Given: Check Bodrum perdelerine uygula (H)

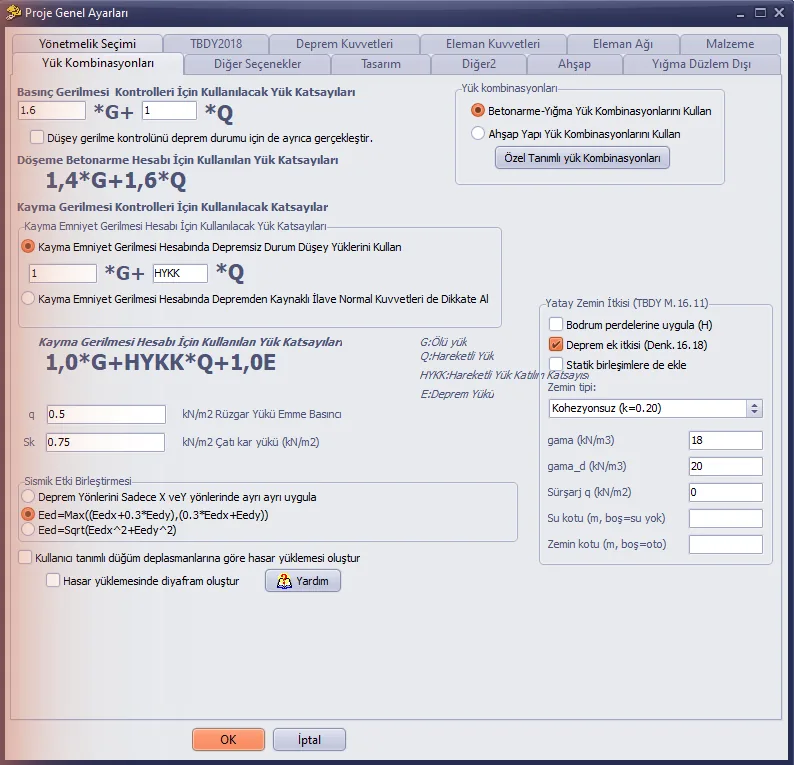Looking at the screenshot, I should click(x=555, y=324).
